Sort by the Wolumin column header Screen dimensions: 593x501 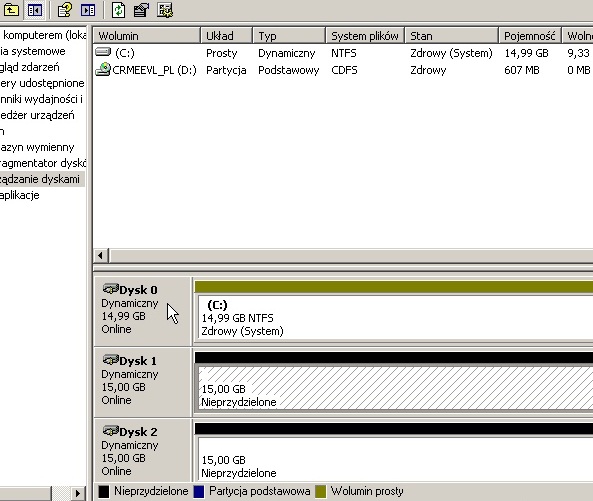[x=146, y=36]
